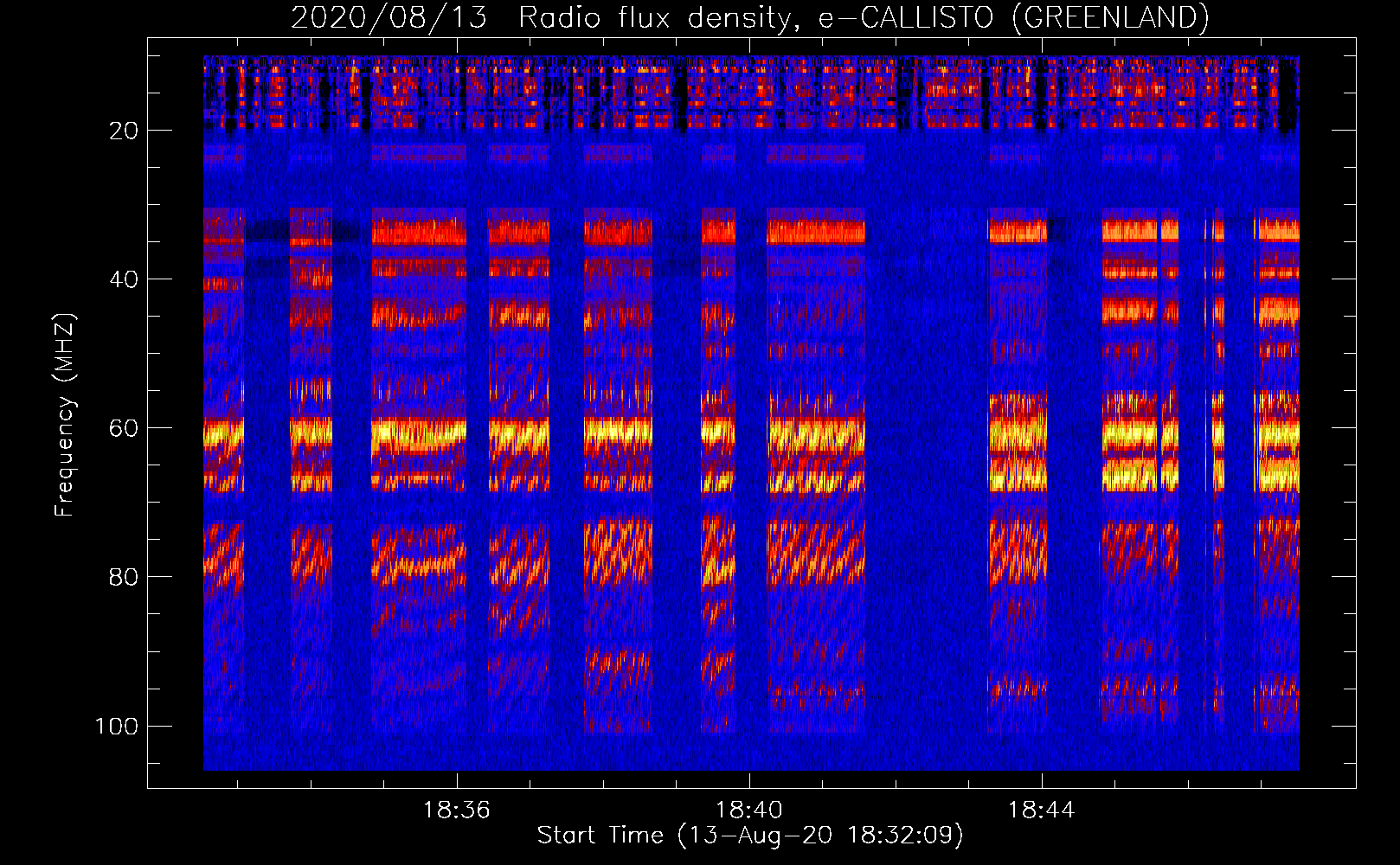The image size is (1400, 865).
Task: Click the 'Frequency (MHZ)' axis label
Action: click(x=65, y=415)
